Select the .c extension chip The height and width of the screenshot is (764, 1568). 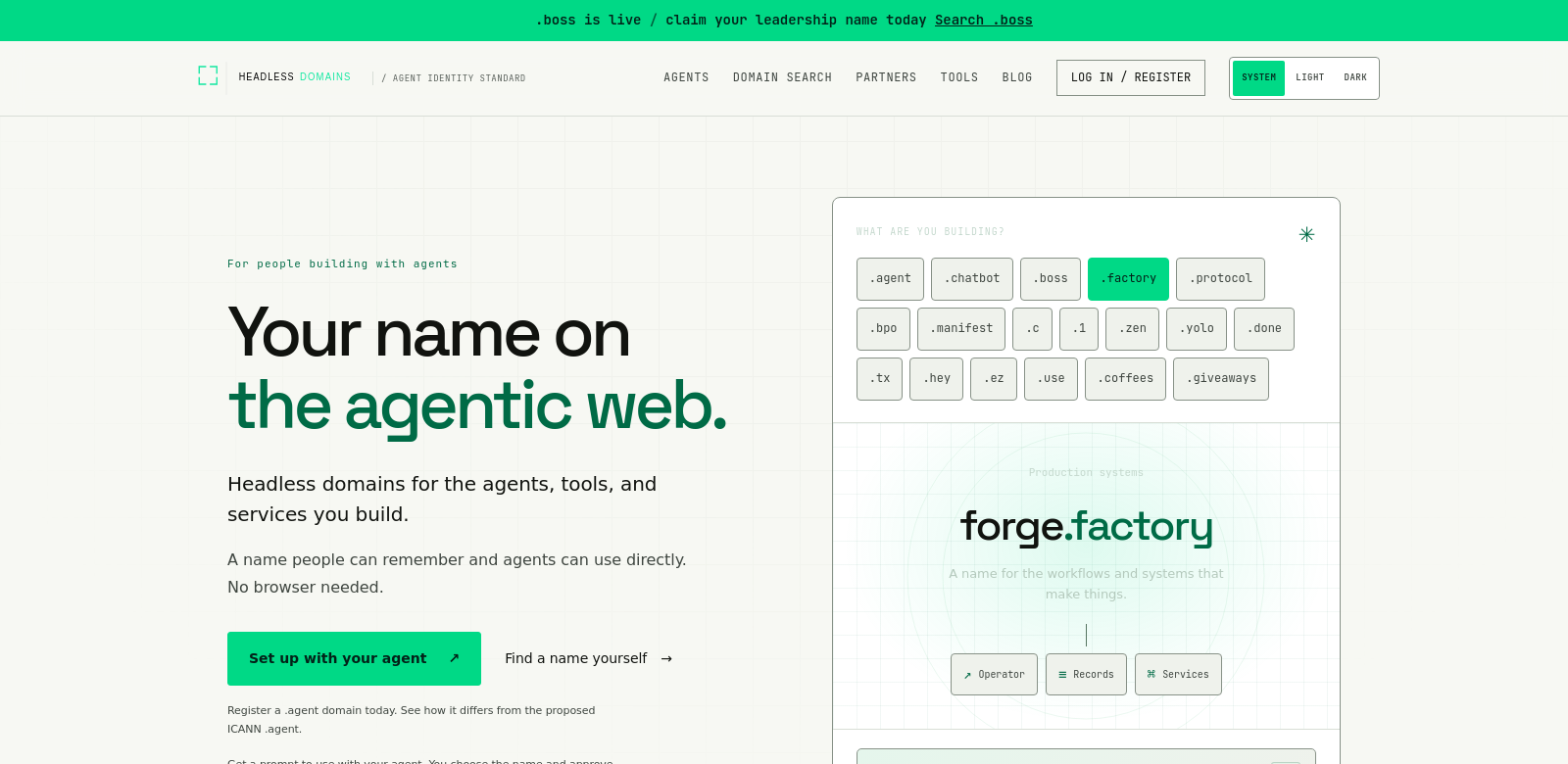coord(1032,329)
